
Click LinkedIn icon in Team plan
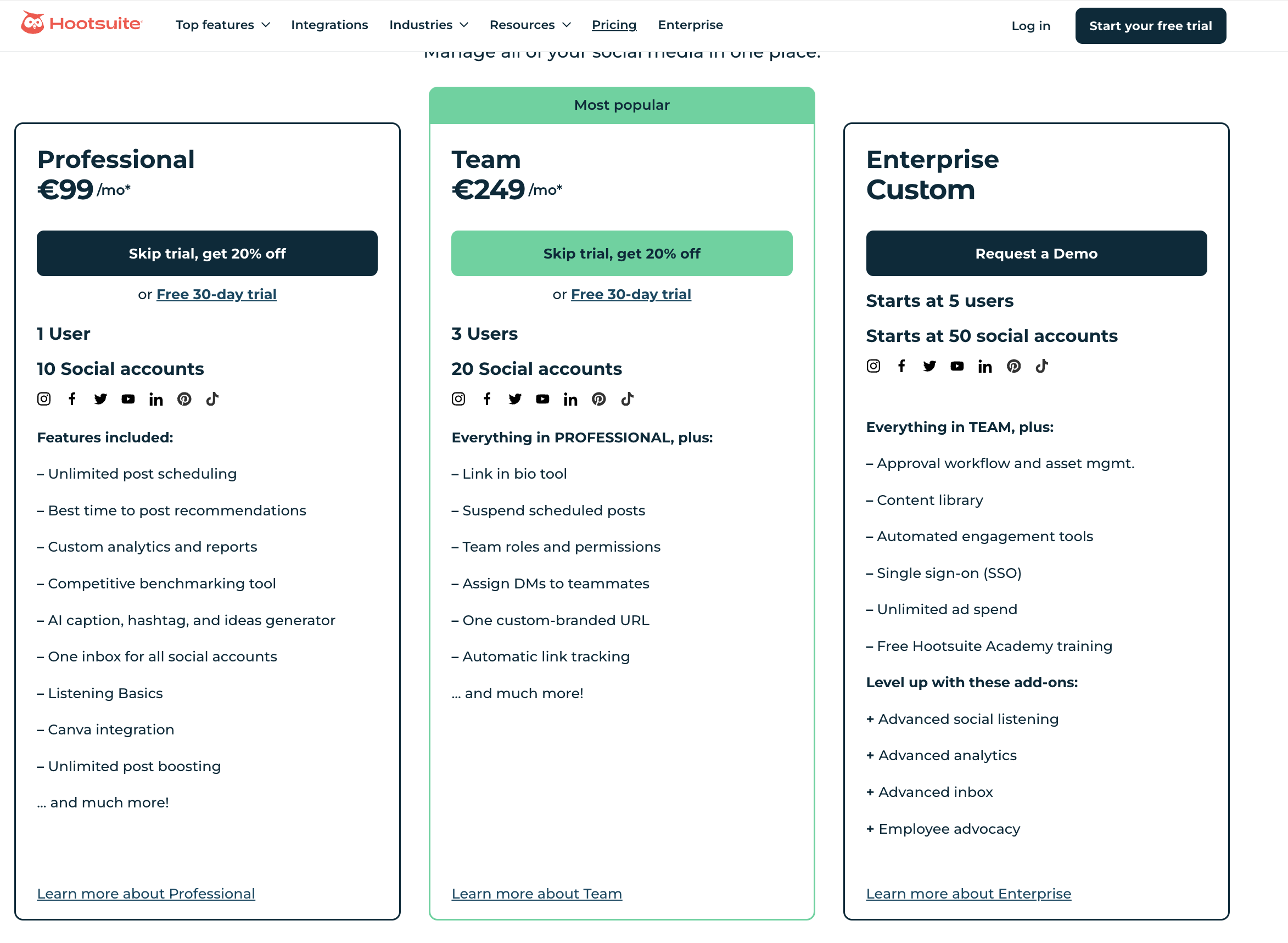(570, 400)
